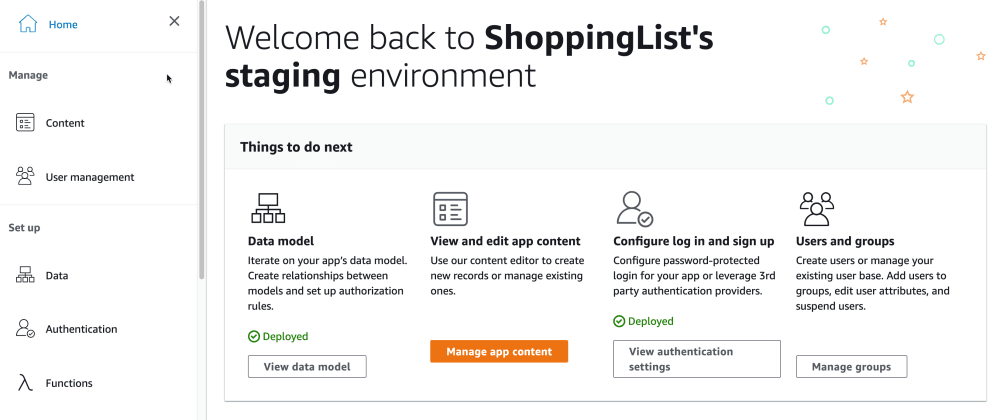The image size is (1000, 420).
Task: Open the Home menu item
Action: pyautogui.click(x=63, y=25)
